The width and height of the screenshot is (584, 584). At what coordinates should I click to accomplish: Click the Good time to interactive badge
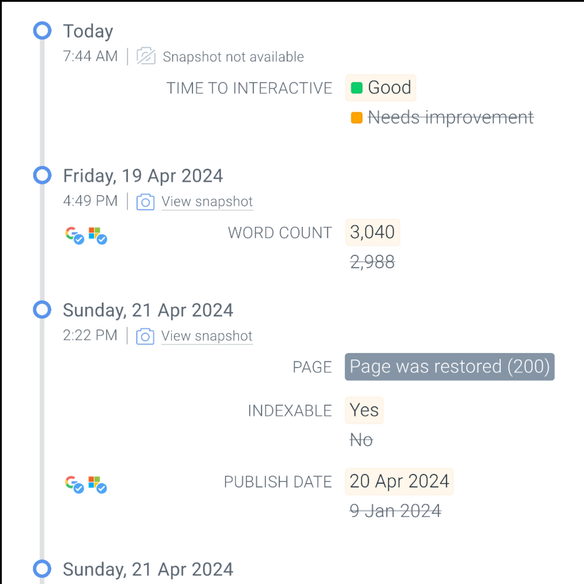click(381, 88)
